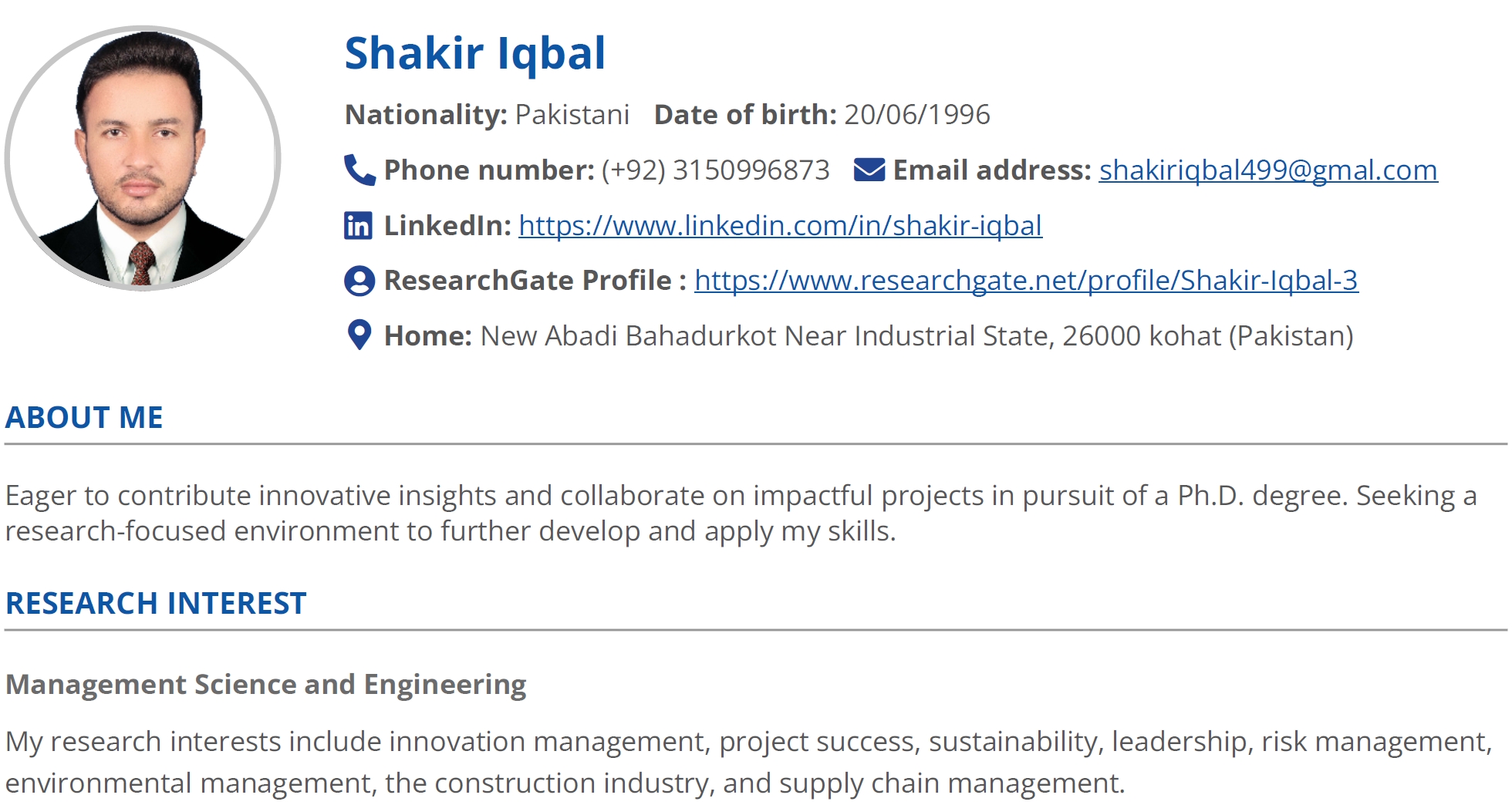The height and width of the screenshot is (805, 1512).
Task: Click the ResearchGate profile person icon
Action: coord(359,281)
